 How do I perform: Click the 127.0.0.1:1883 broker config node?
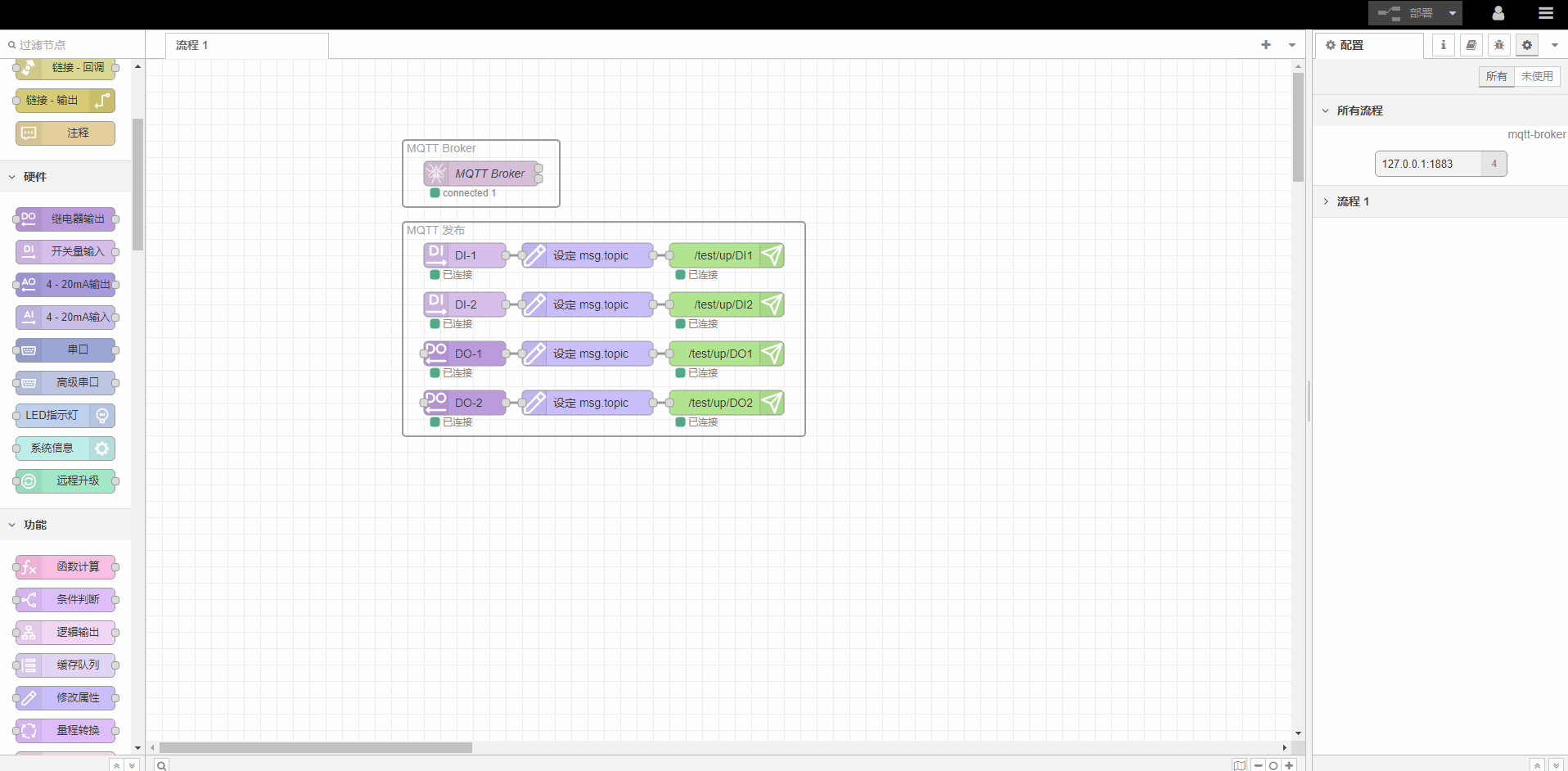click(1428, 164)
